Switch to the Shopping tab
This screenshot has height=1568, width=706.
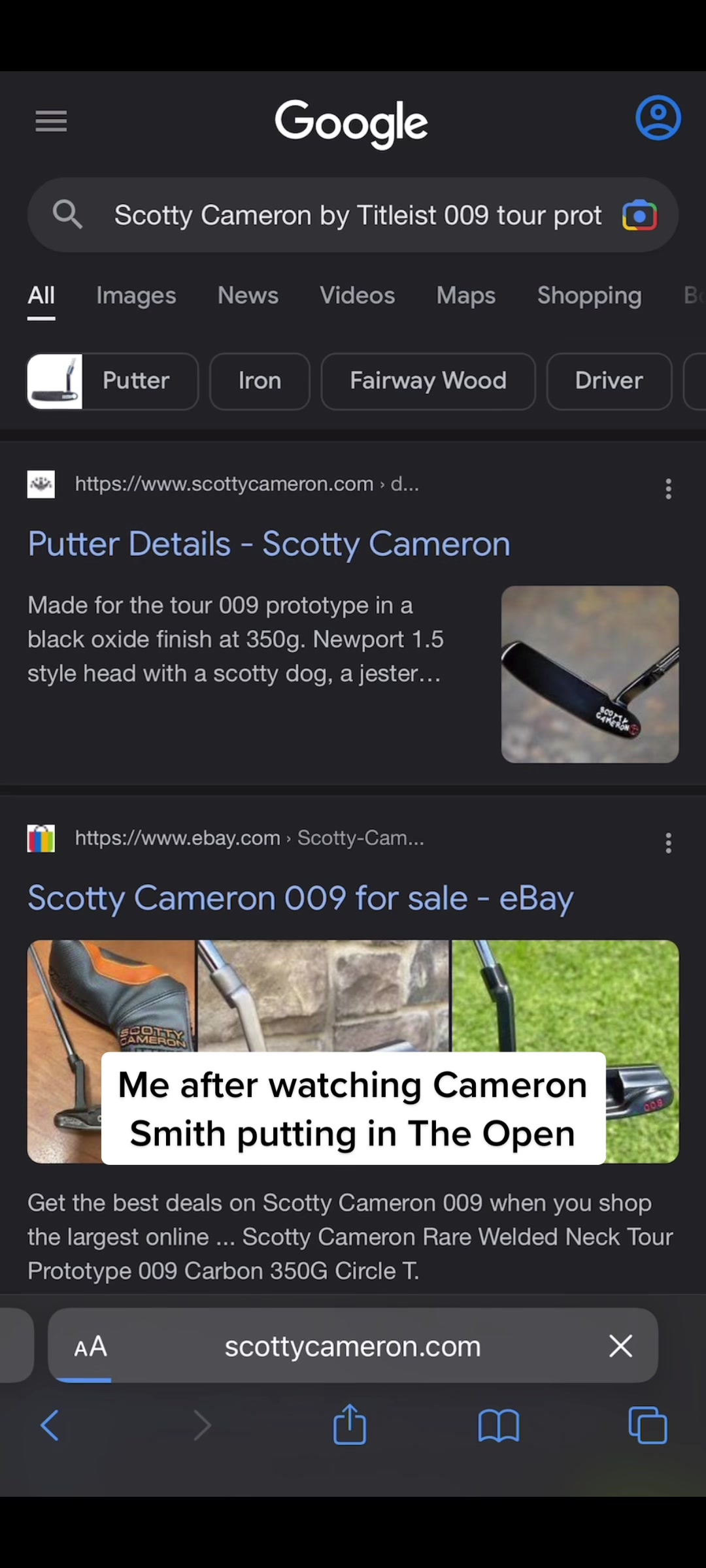pos(589,295)
